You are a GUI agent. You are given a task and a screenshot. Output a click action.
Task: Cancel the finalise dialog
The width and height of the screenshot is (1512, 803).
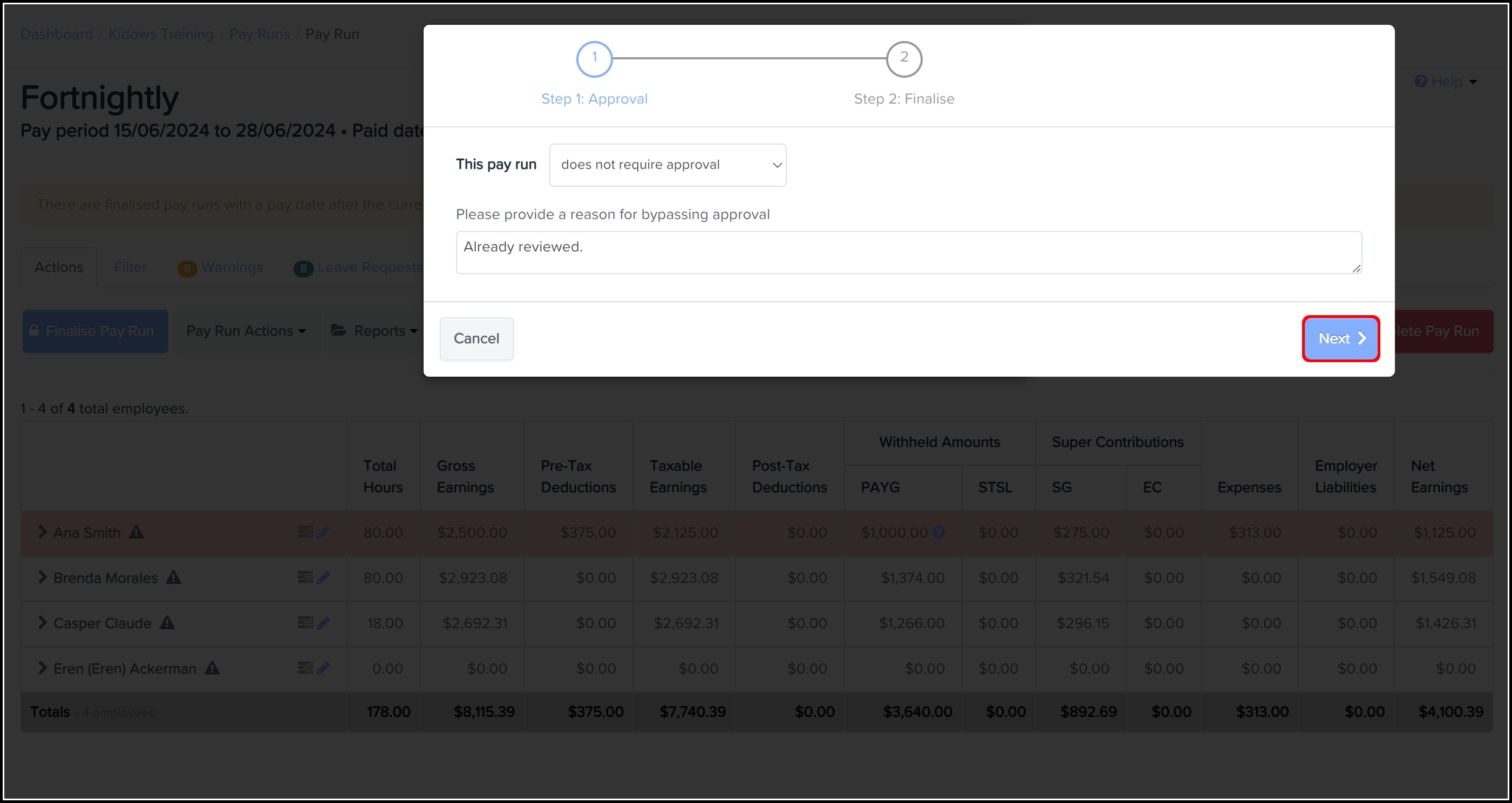pos(476,339)
